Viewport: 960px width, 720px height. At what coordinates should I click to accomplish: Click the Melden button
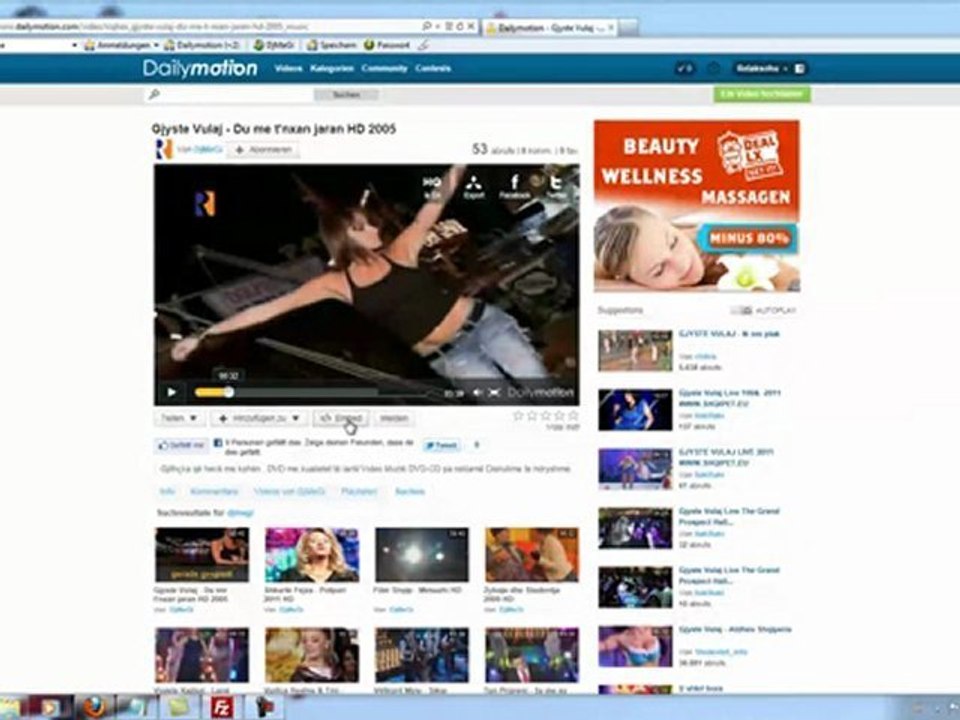394,418
